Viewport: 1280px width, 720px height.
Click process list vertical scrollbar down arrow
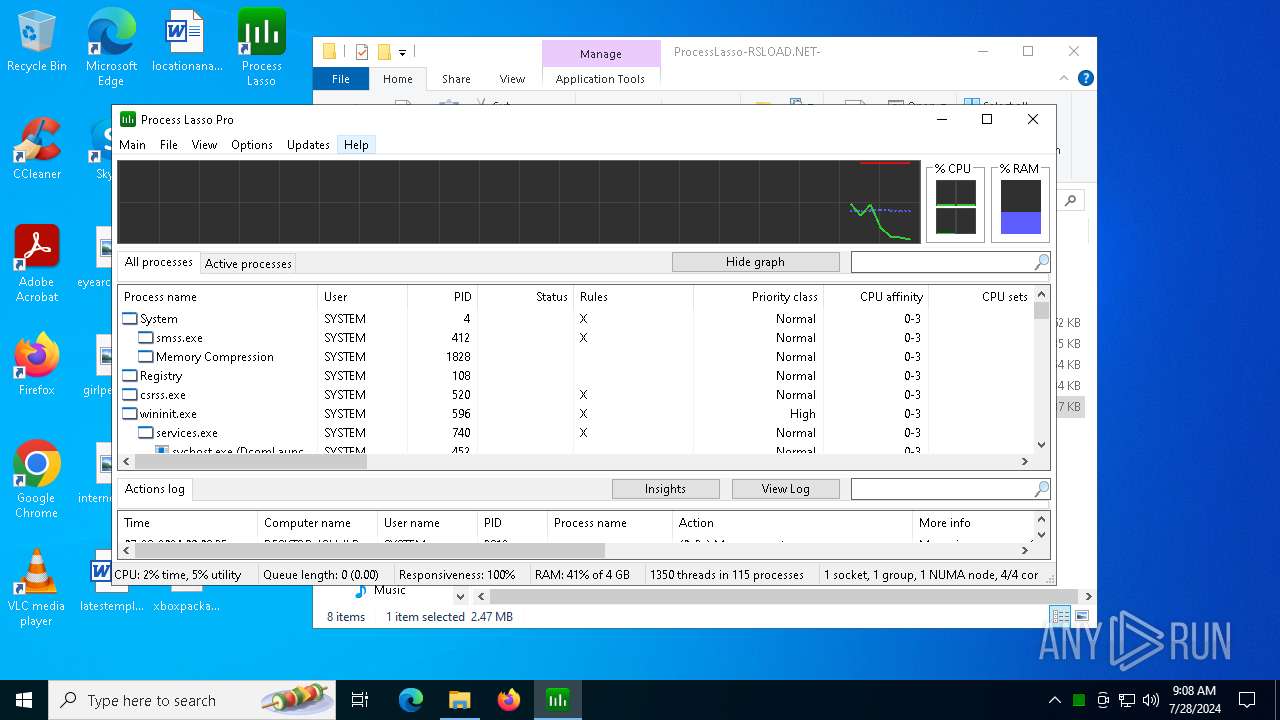point(1041,445)
